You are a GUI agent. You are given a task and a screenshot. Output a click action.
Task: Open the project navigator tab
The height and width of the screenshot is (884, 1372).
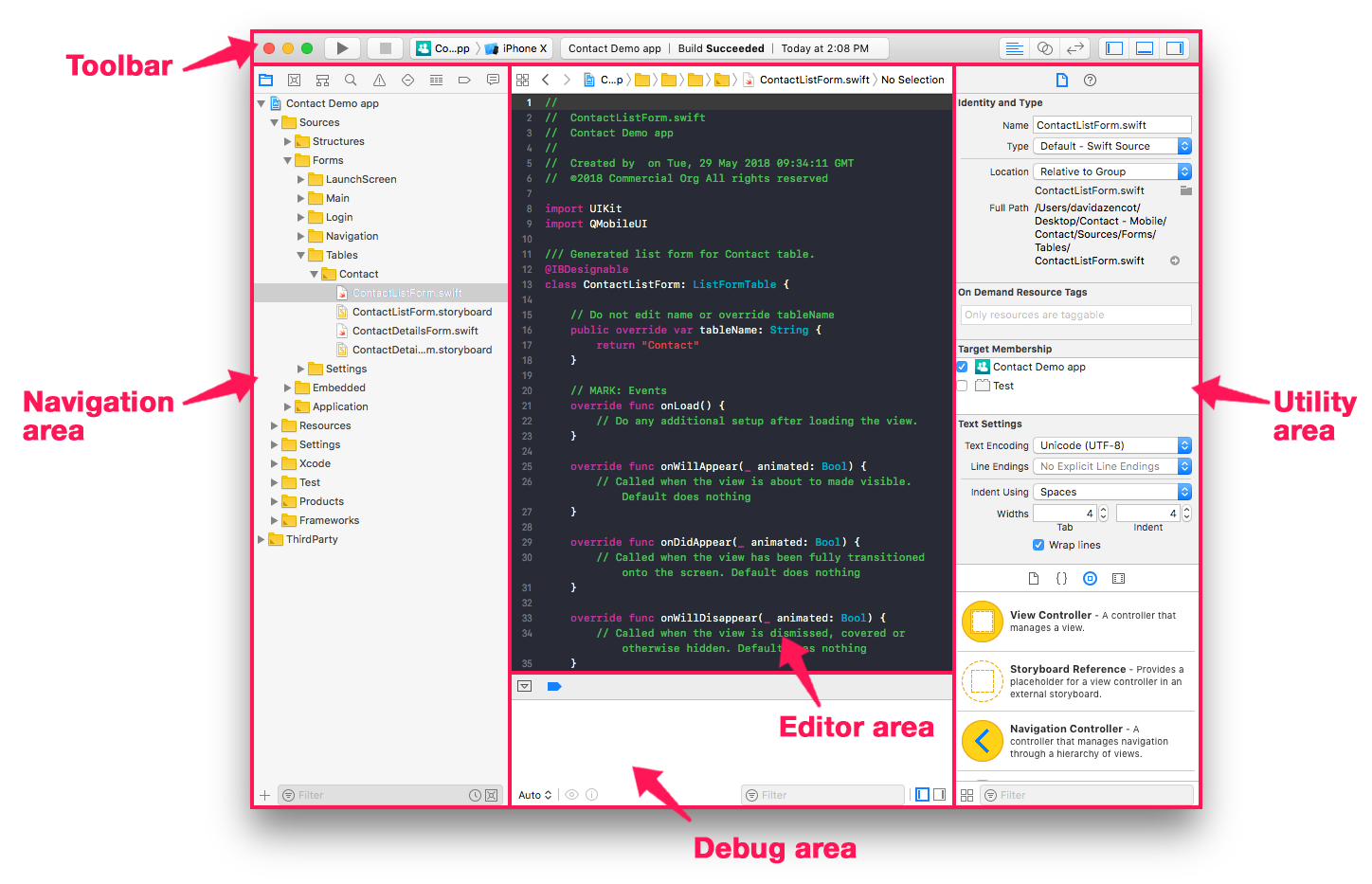266,81
